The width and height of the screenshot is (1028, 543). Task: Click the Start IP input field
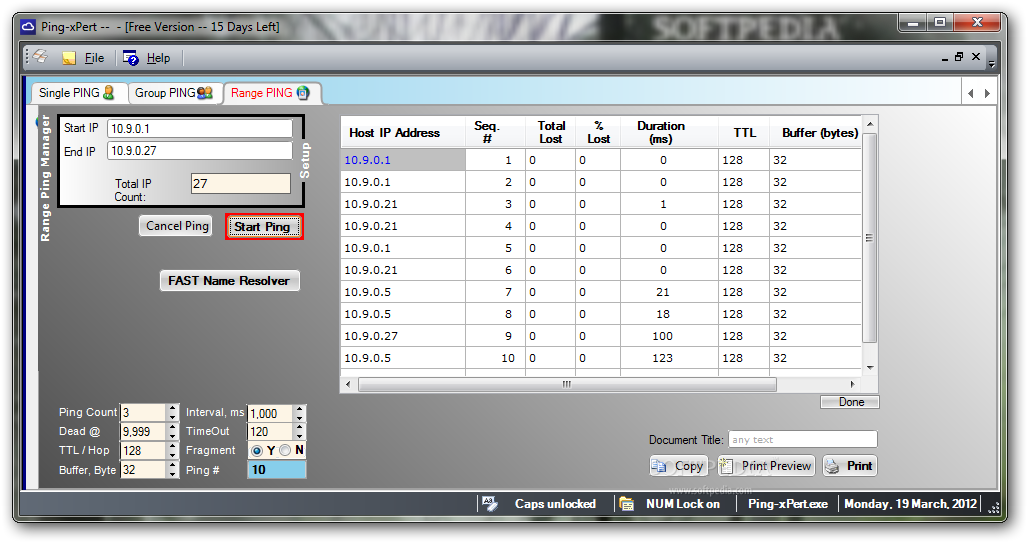pos(200,129)
